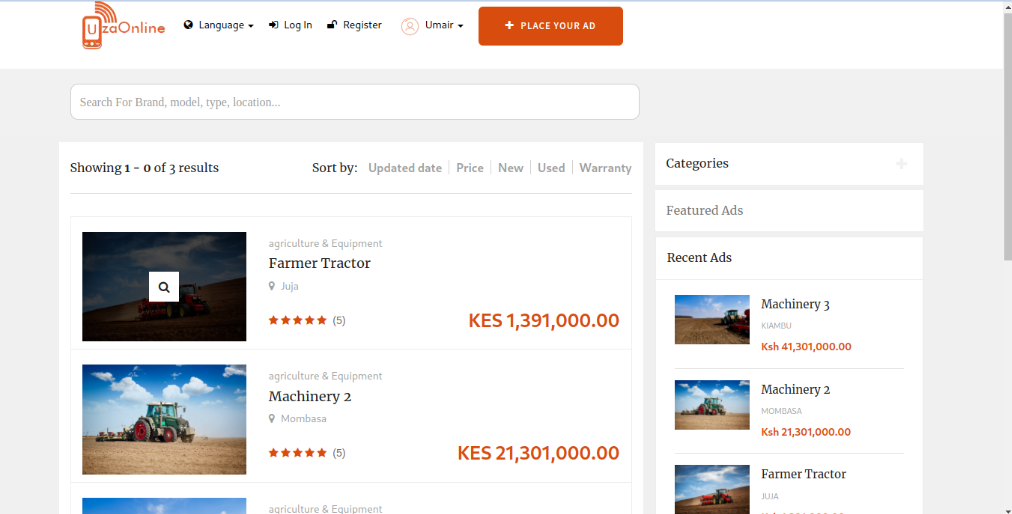Viewport: 1012px width, 514px height.
Task: Sort results by Updated date
Action: click(x=405, y=168)
